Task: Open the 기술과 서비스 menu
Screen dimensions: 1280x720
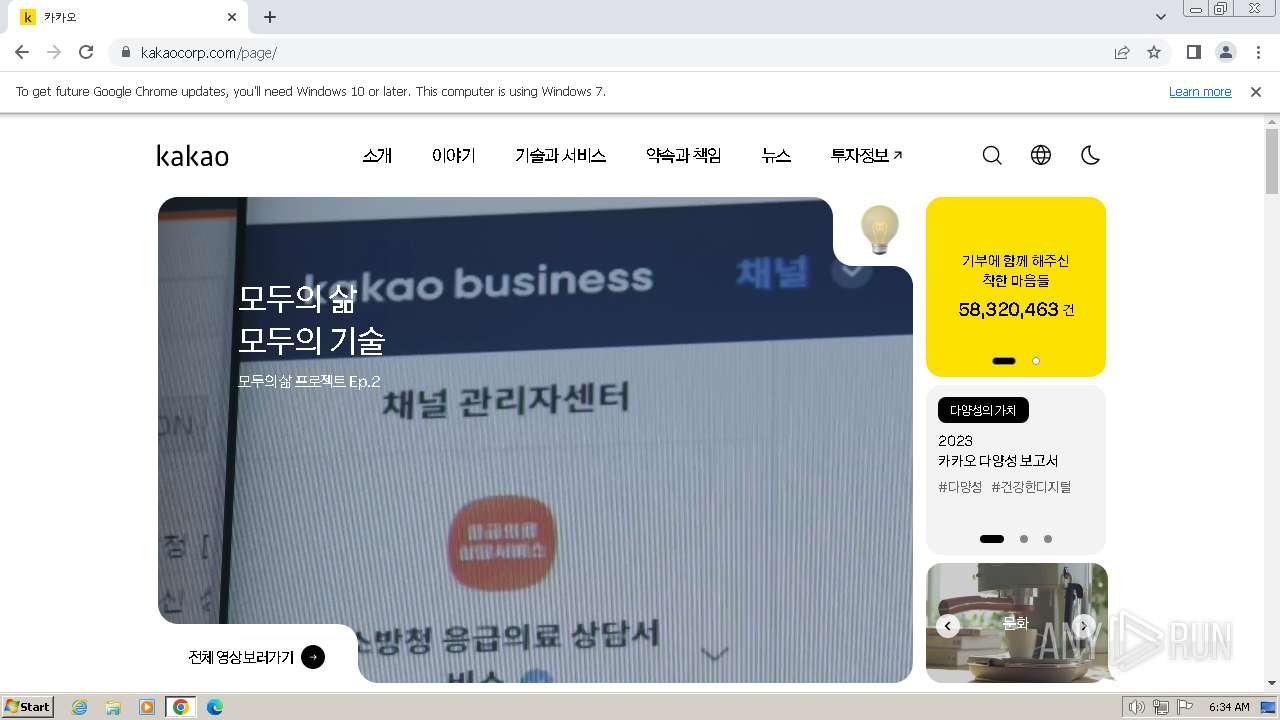Action: [561, 155]
